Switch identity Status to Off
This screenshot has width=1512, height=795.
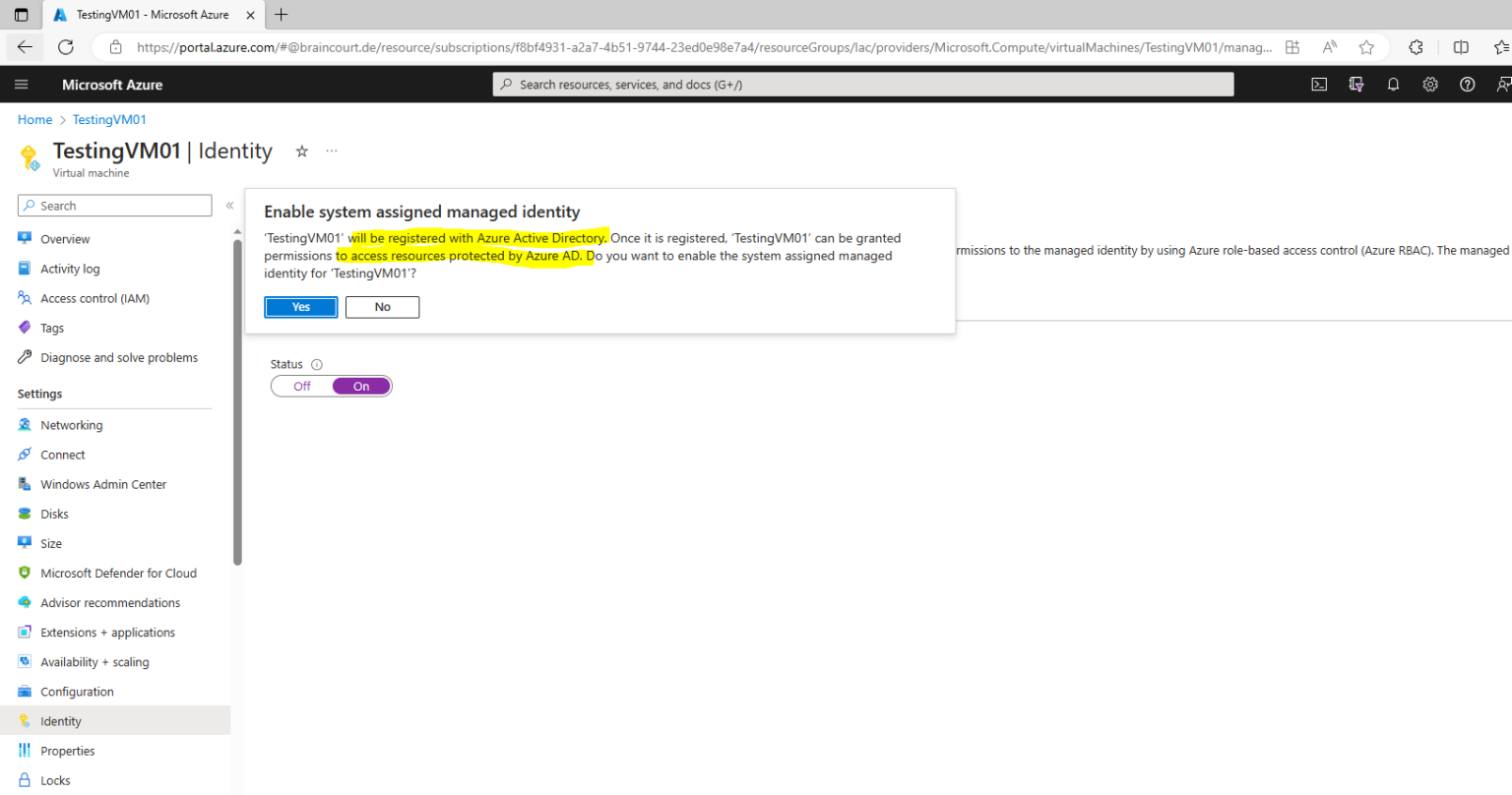pyautogui.click(x=301, y=385)
